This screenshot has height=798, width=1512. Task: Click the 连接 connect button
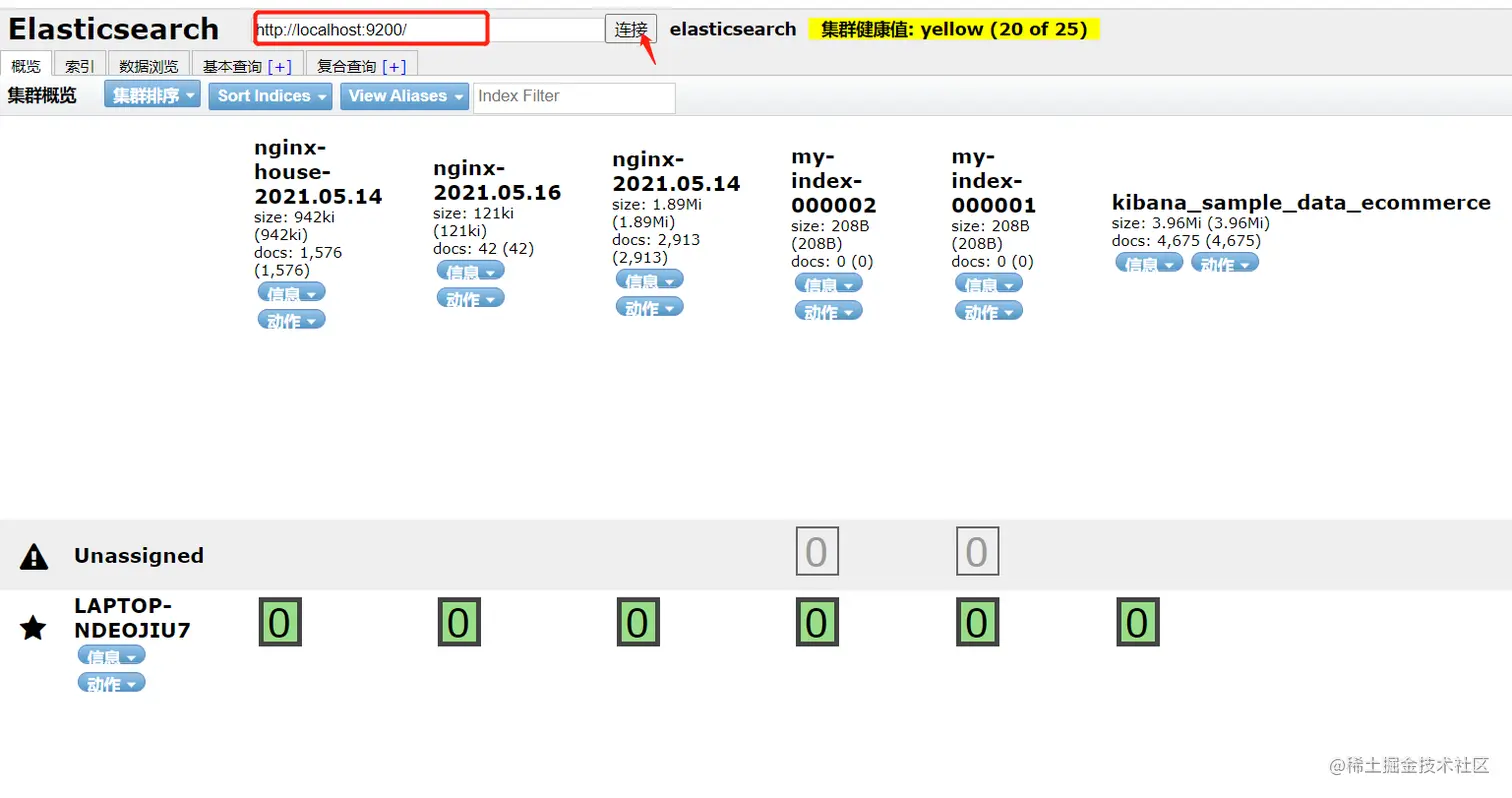631,29
